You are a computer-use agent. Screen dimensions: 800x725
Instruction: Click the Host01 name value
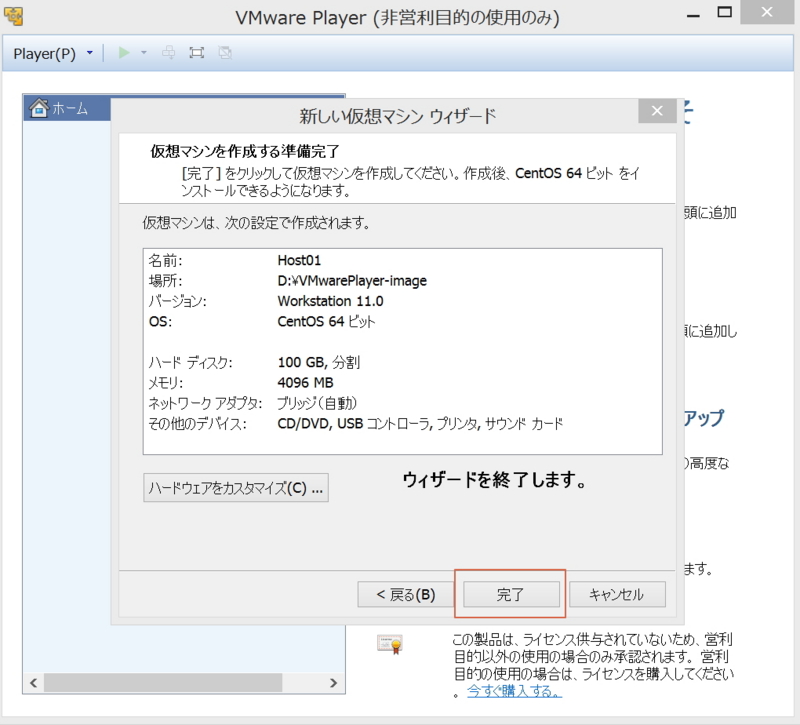299,260
